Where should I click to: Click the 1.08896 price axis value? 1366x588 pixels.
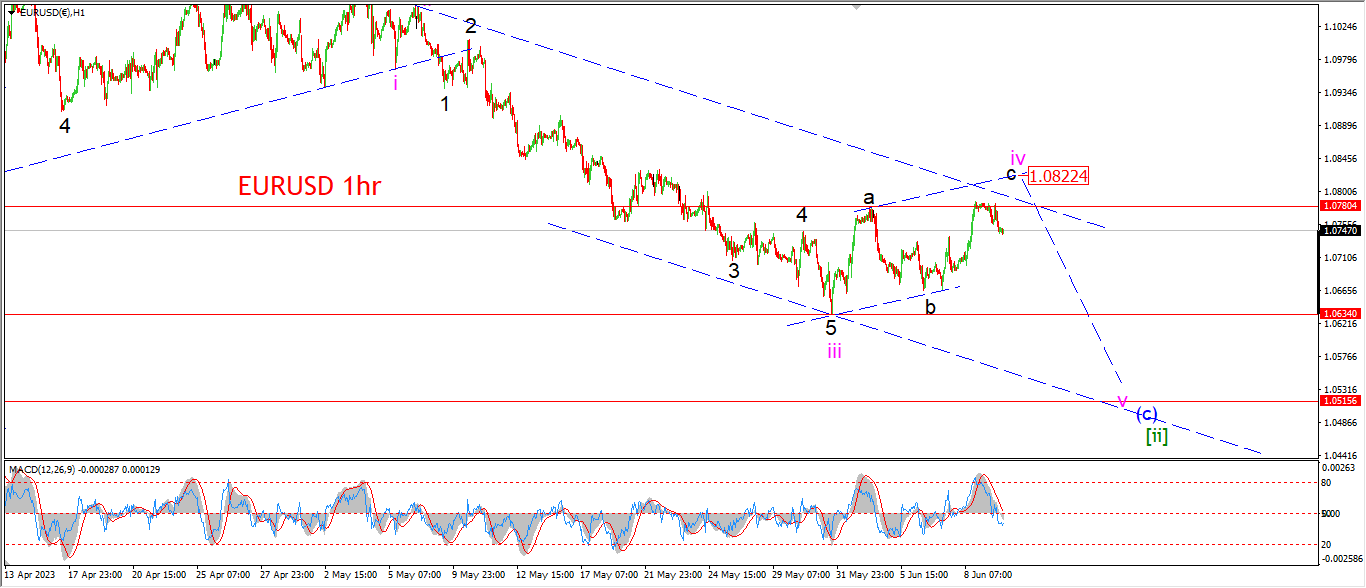tap(1340, 125)
